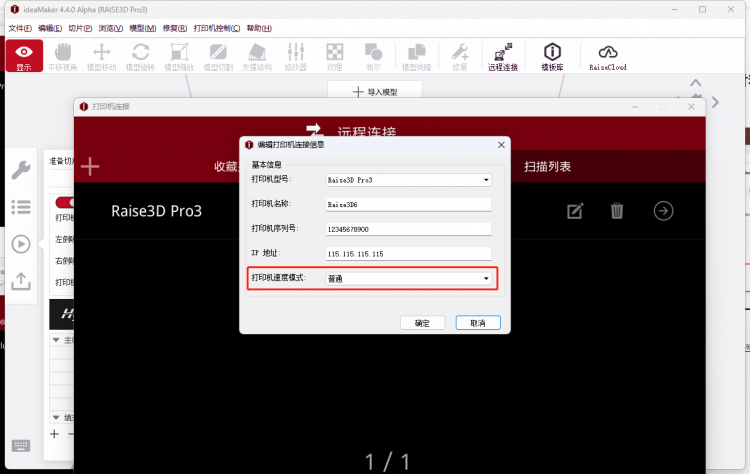Select the 模型切割 cut model tool
750x474 pixels.
[218, 57]
